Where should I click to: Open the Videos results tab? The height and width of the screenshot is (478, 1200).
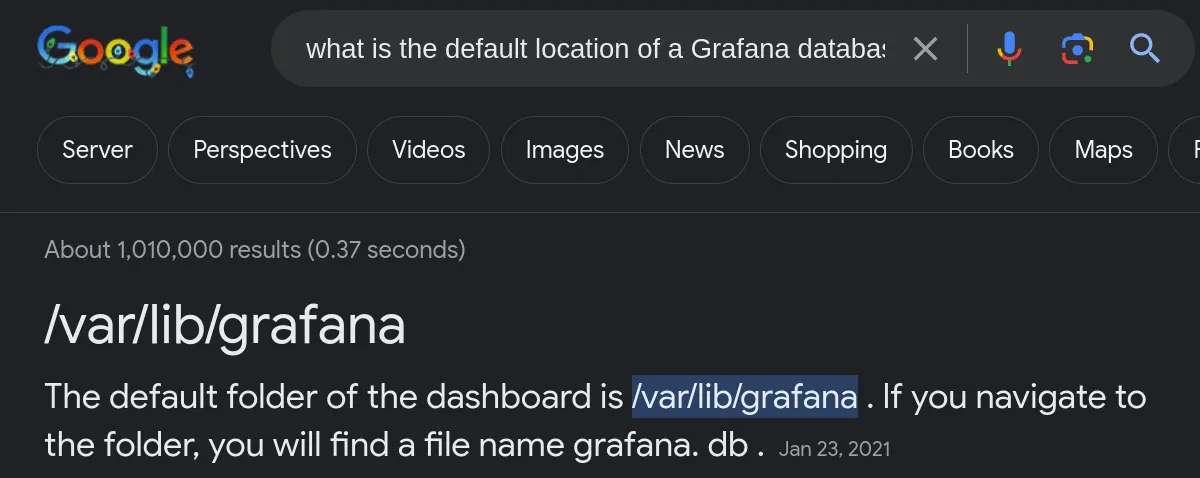point(428,150)
